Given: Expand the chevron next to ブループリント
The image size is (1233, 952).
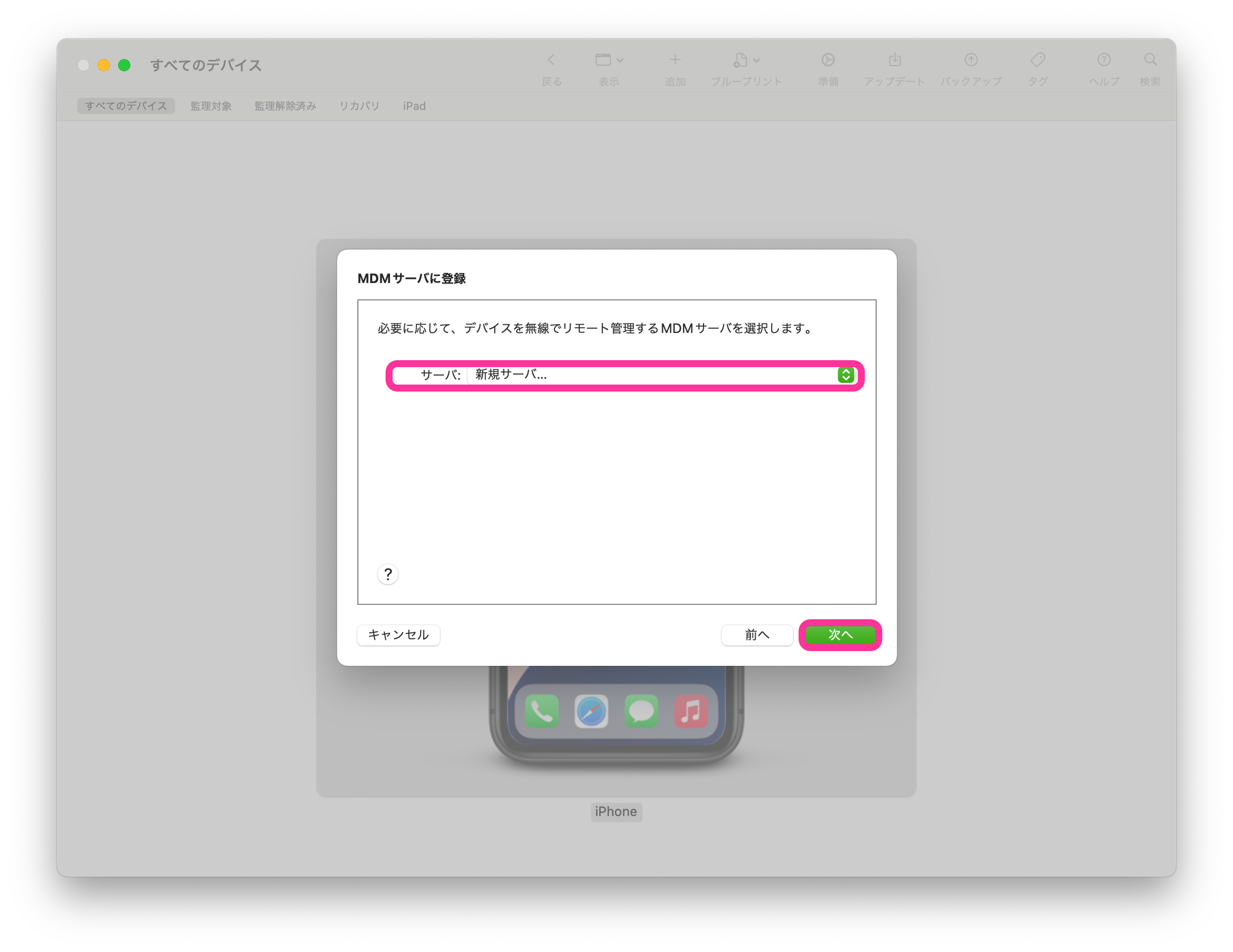Looking at the screenshot, I should pos(757,60).
